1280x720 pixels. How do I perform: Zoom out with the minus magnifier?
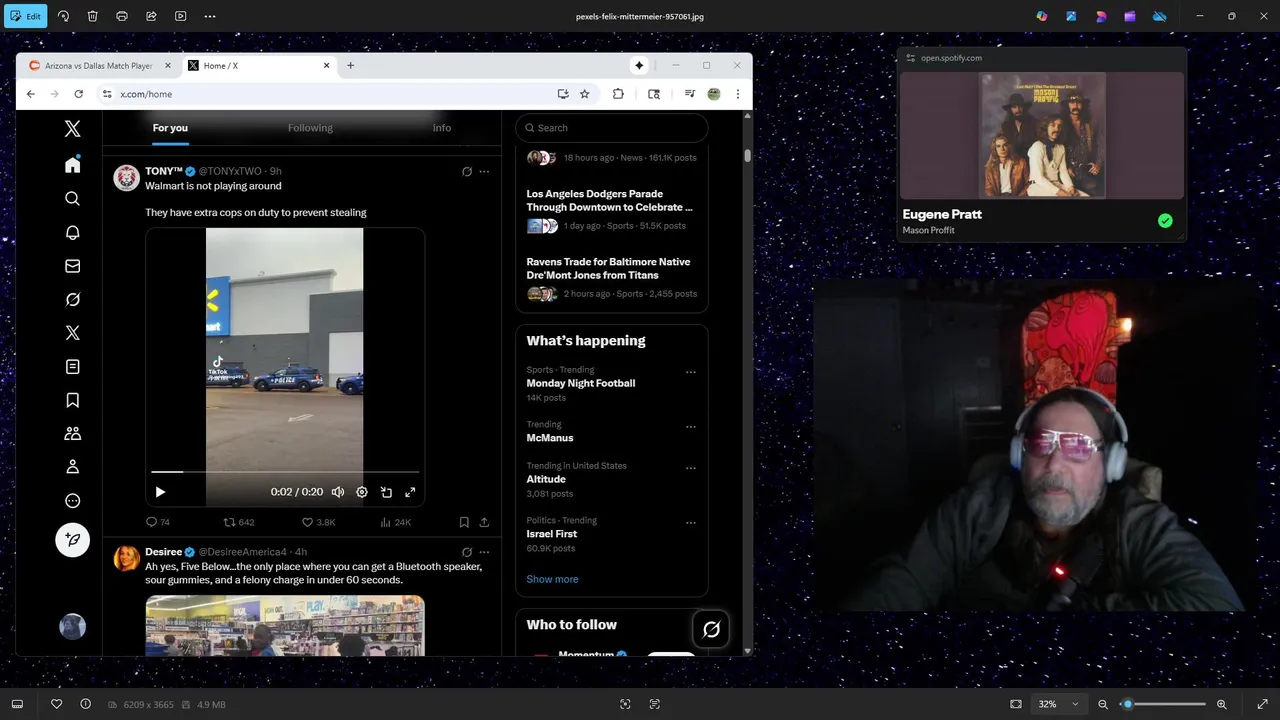1103,704
